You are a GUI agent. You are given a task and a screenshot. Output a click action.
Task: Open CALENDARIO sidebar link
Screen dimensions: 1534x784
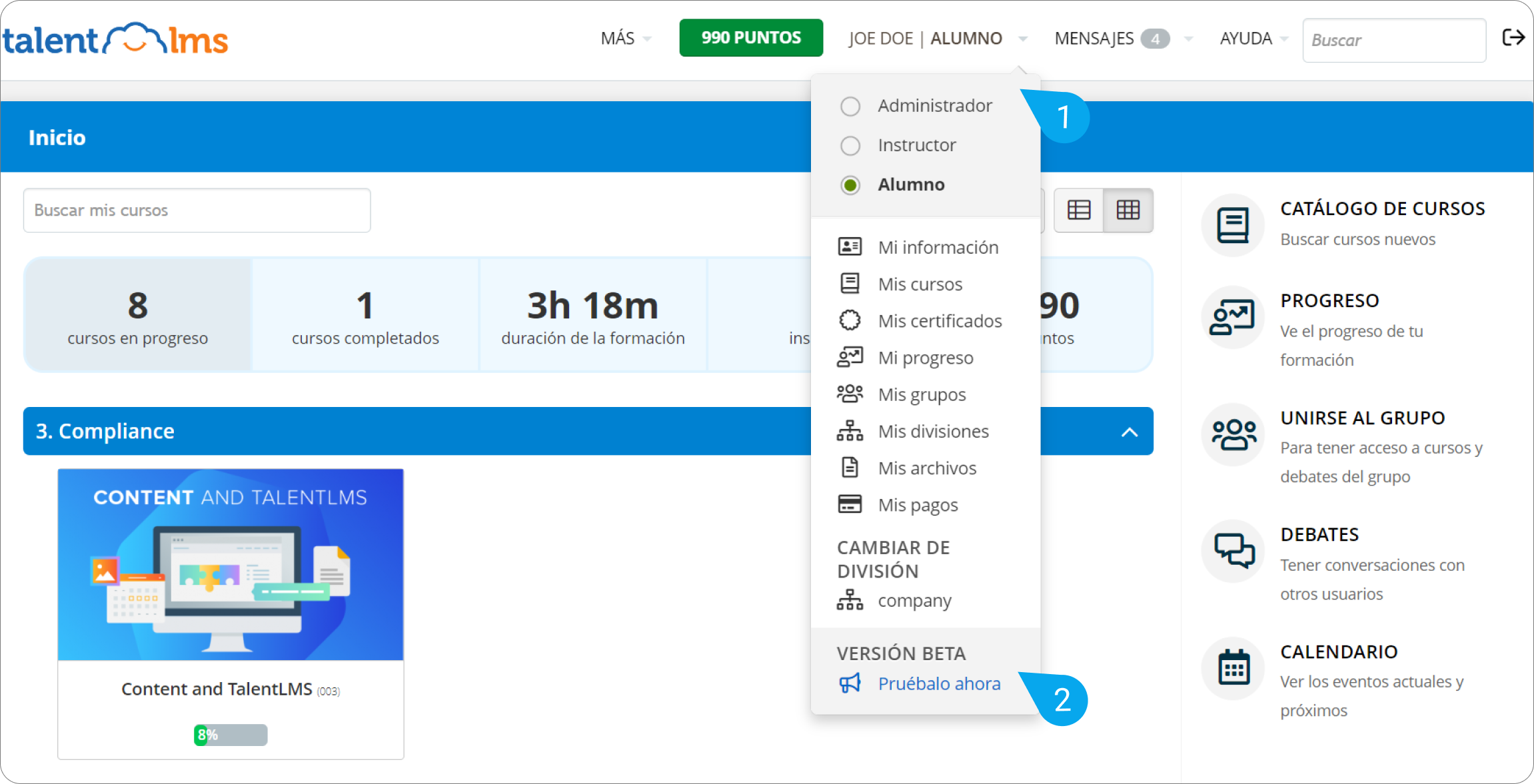1339,651
